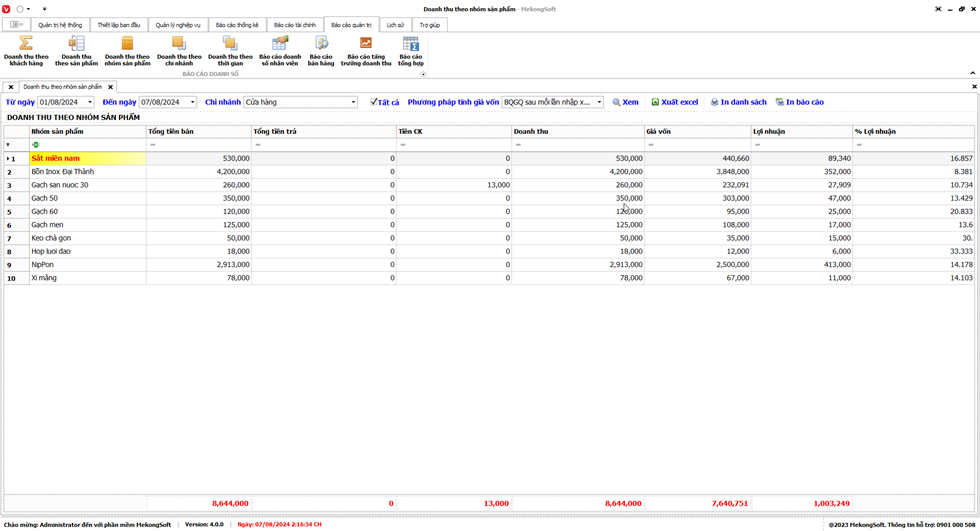Switch to Báo cáo tài chính tab

tap(295, 25)
